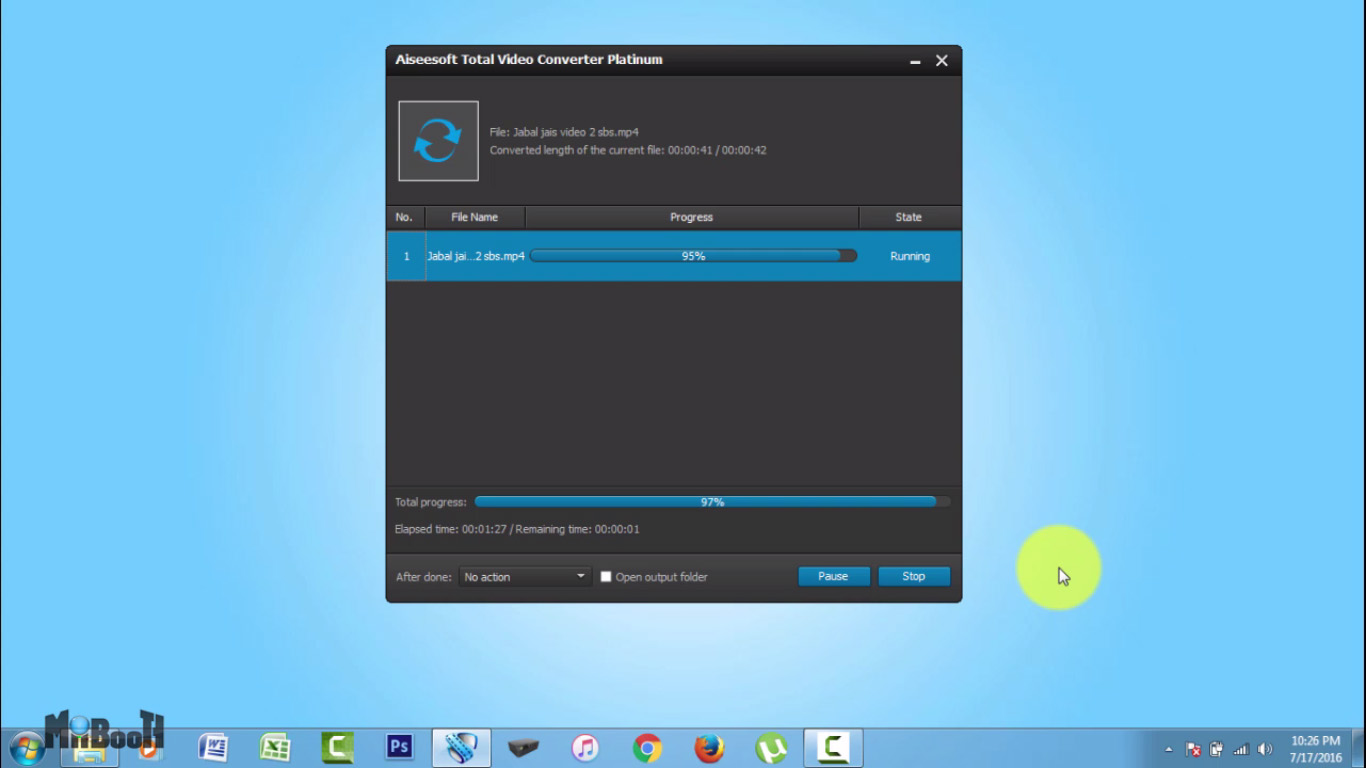Enable the Open output folder checkbox

606,577
